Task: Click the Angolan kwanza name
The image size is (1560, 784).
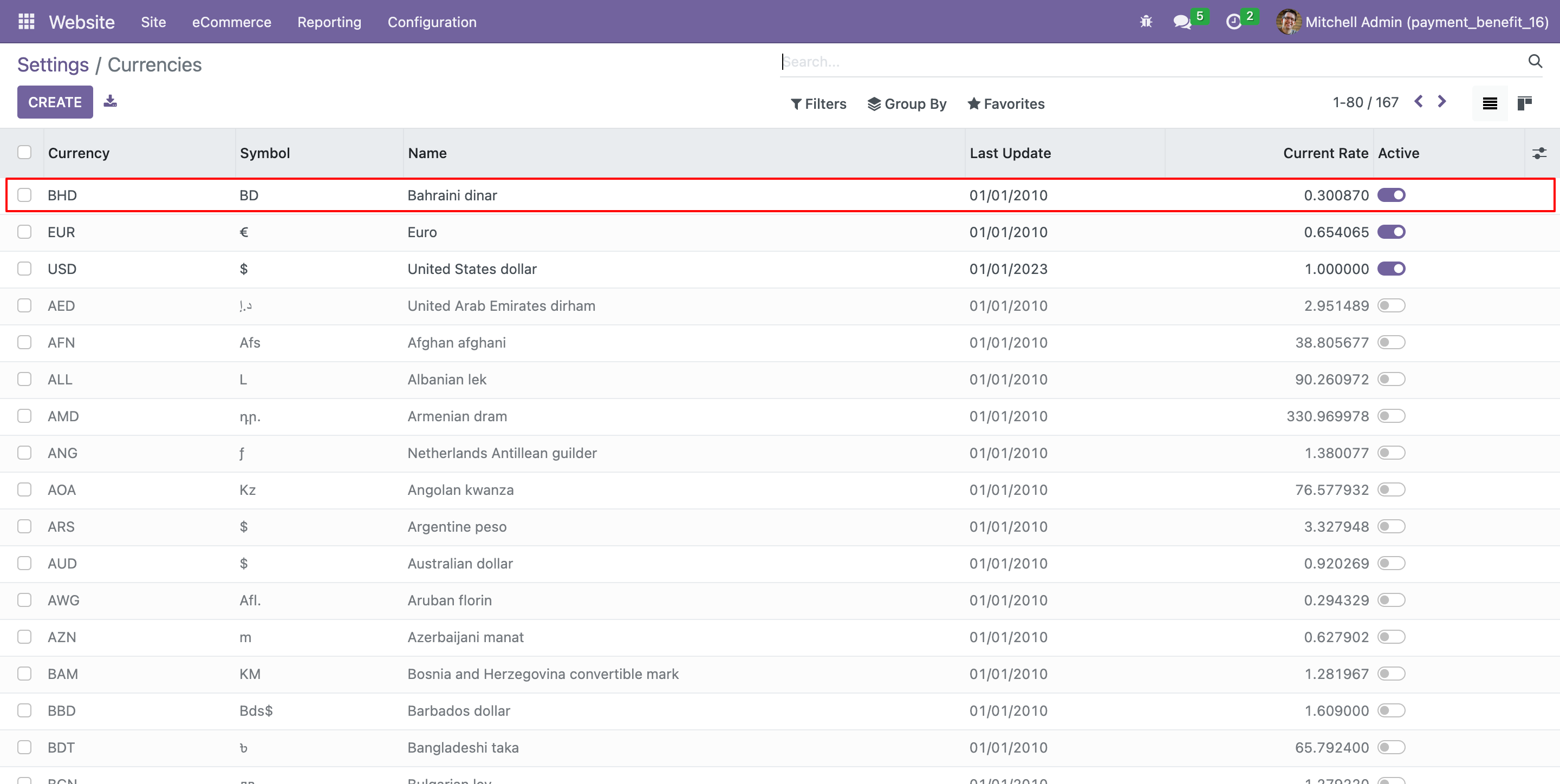Action: pyautogui.click(x=460, y=491)
